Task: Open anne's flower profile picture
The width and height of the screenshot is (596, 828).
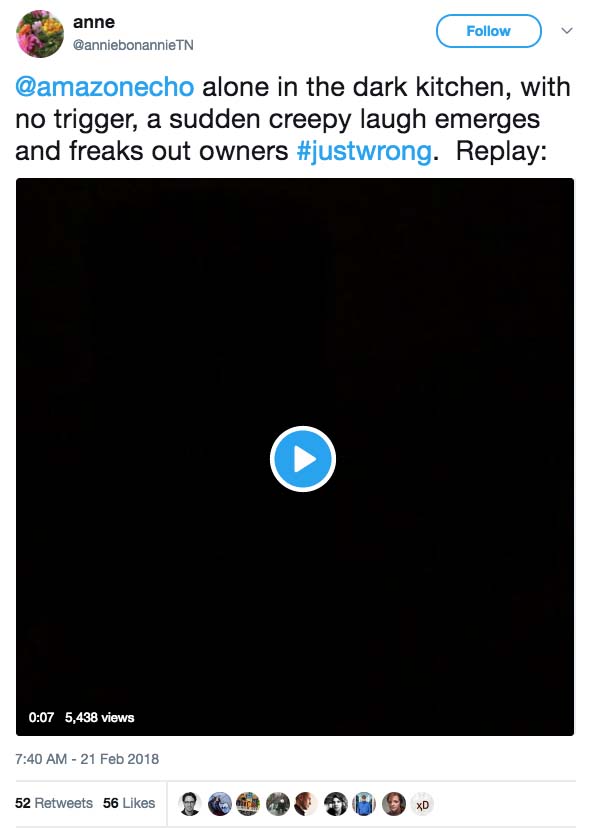Action: [40, 33]
